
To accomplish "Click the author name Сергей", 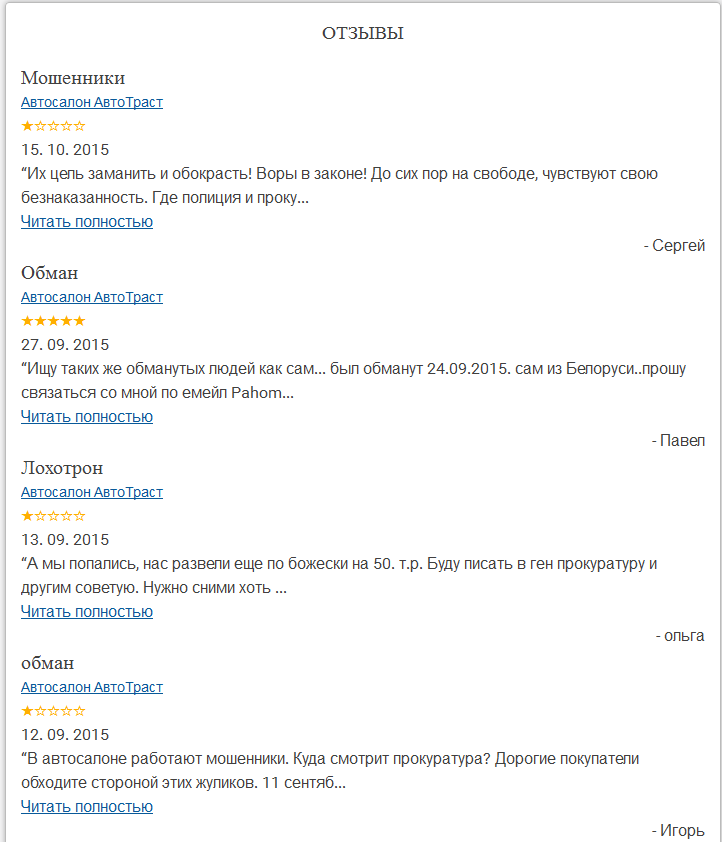I will 678,246.
